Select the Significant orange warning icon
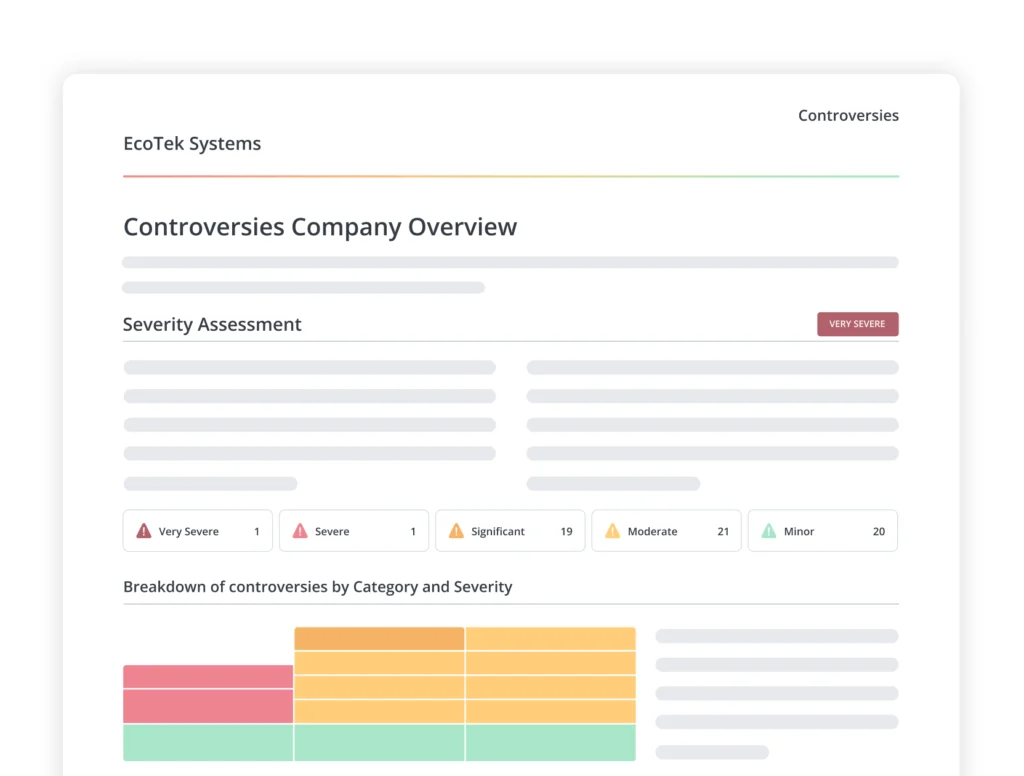The width and height of the screenshot is (1024, 776). pos(456,531)
